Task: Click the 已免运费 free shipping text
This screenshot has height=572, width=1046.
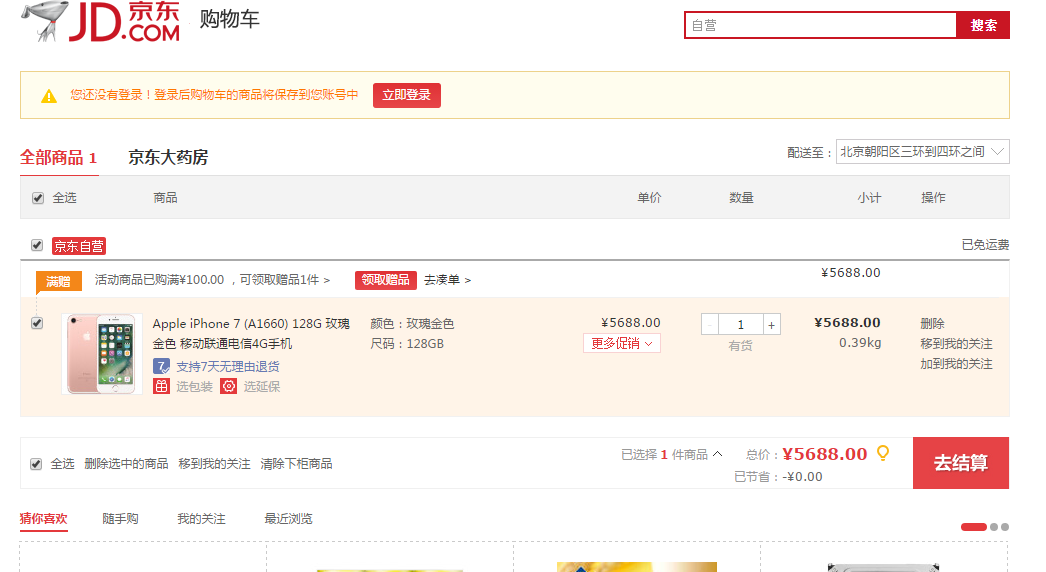Action: [x=985, y=245]
